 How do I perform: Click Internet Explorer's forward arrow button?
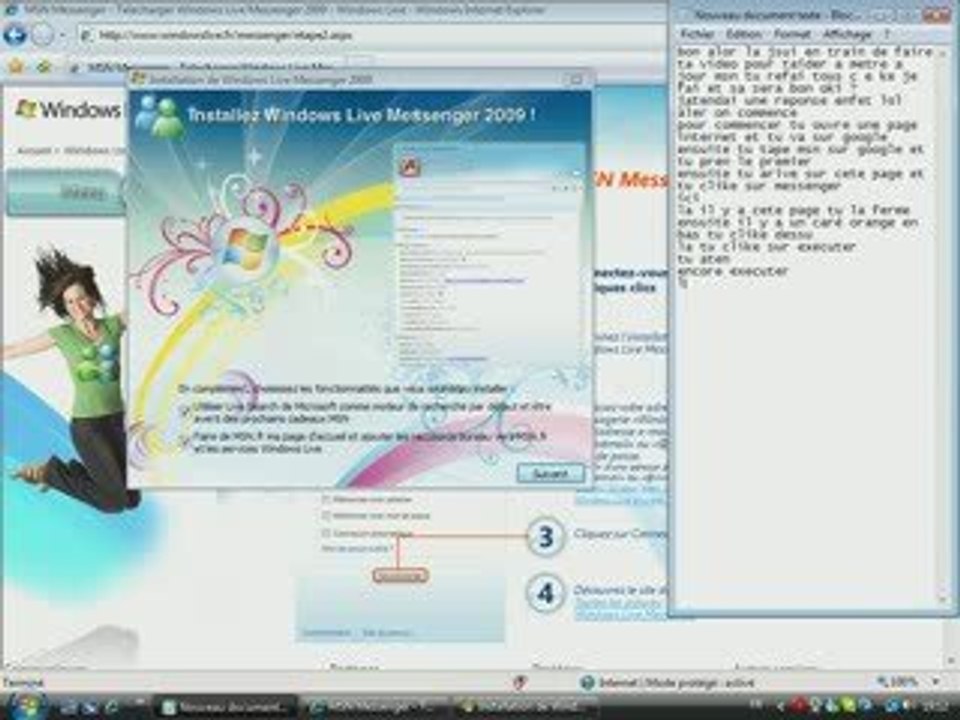43,35
